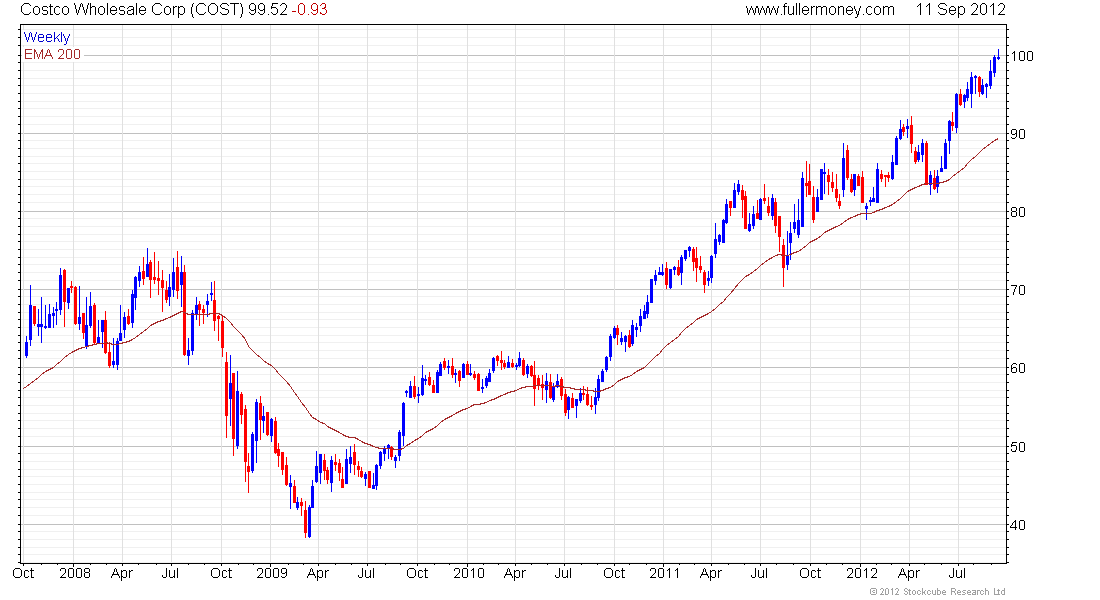Click the 2010 year label on time axis
The height and width of the screenshot is (600, 1100).
click(x=469, y=573)
